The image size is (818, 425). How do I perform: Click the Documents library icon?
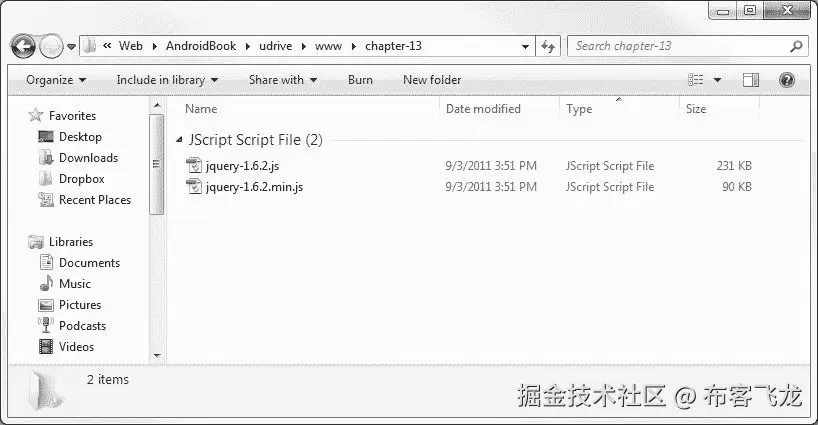coord(46,262)
